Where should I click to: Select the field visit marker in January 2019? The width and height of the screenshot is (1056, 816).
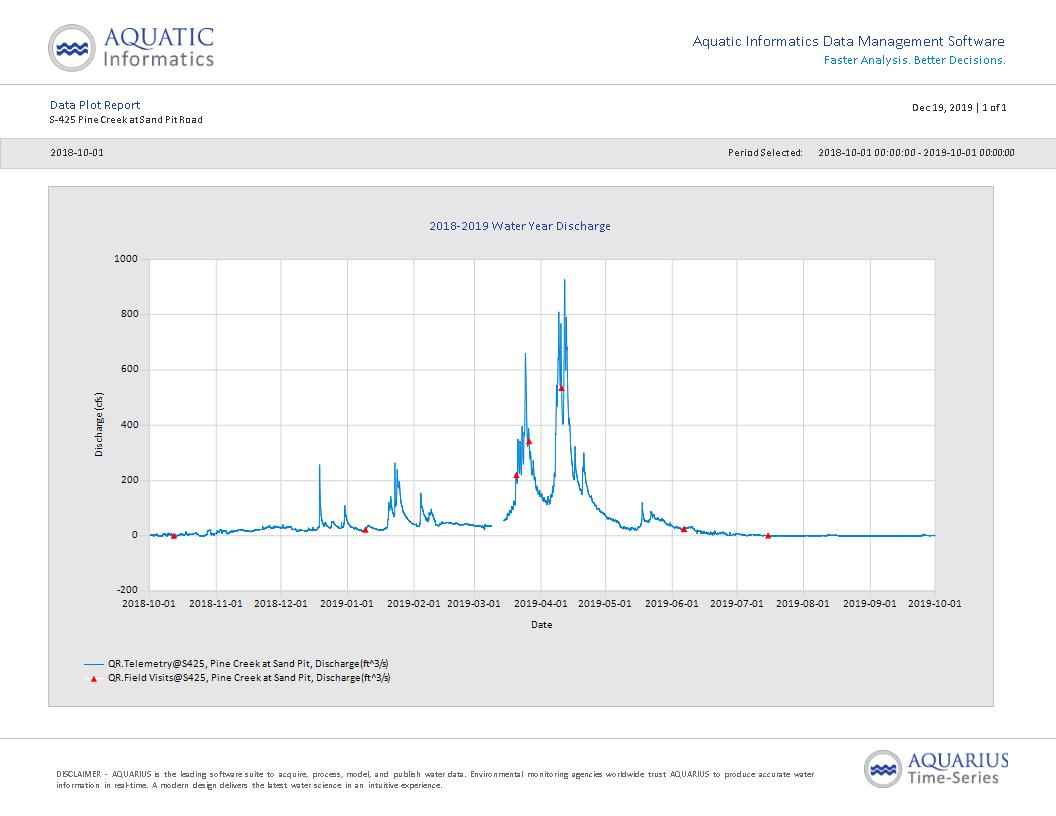366,530
